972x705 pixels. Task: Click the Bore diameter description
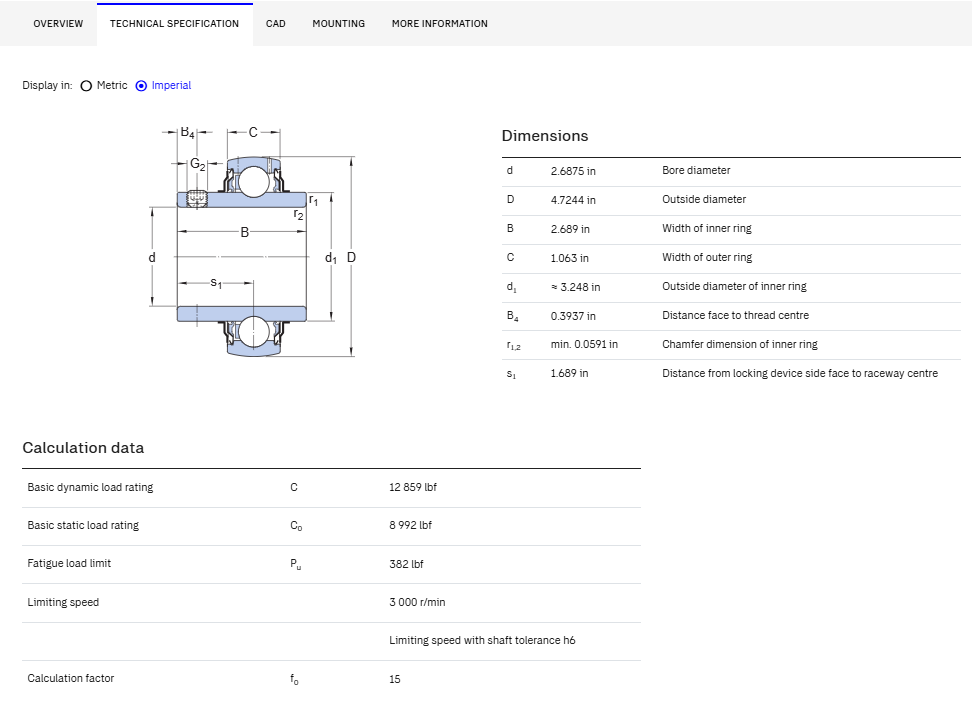(x=696, y=170)
